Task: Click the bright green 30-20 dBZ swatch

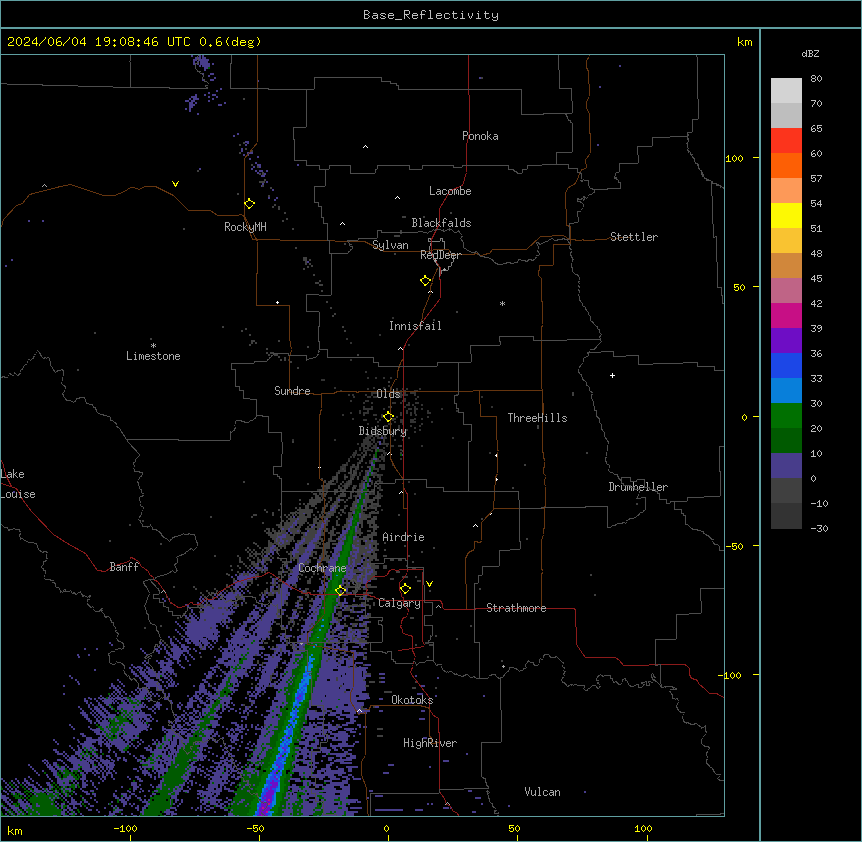Action: tap(786, 416)
